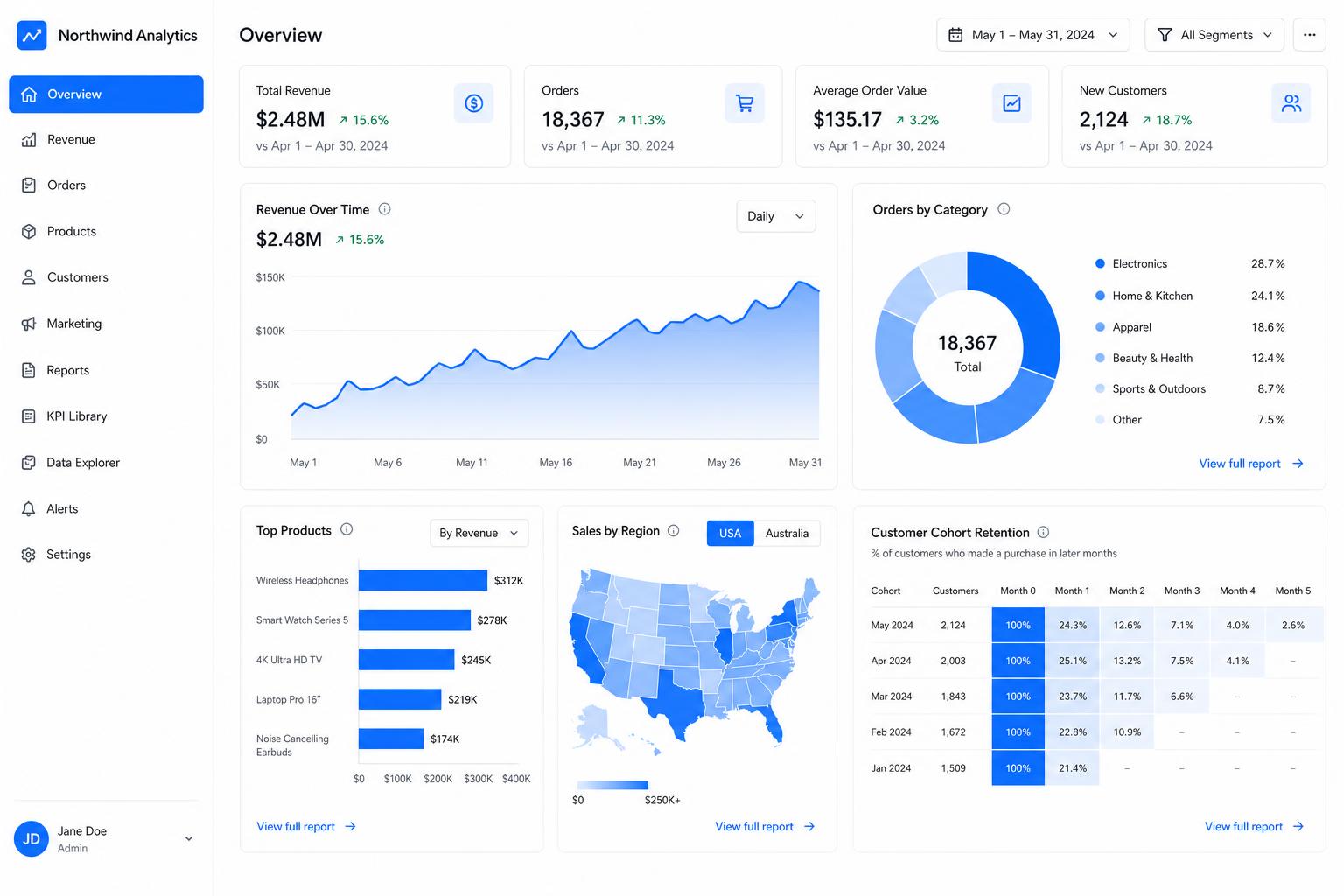Click the Jan 2024 customers value 1,509
The image size is (1344, 896).
953,768
